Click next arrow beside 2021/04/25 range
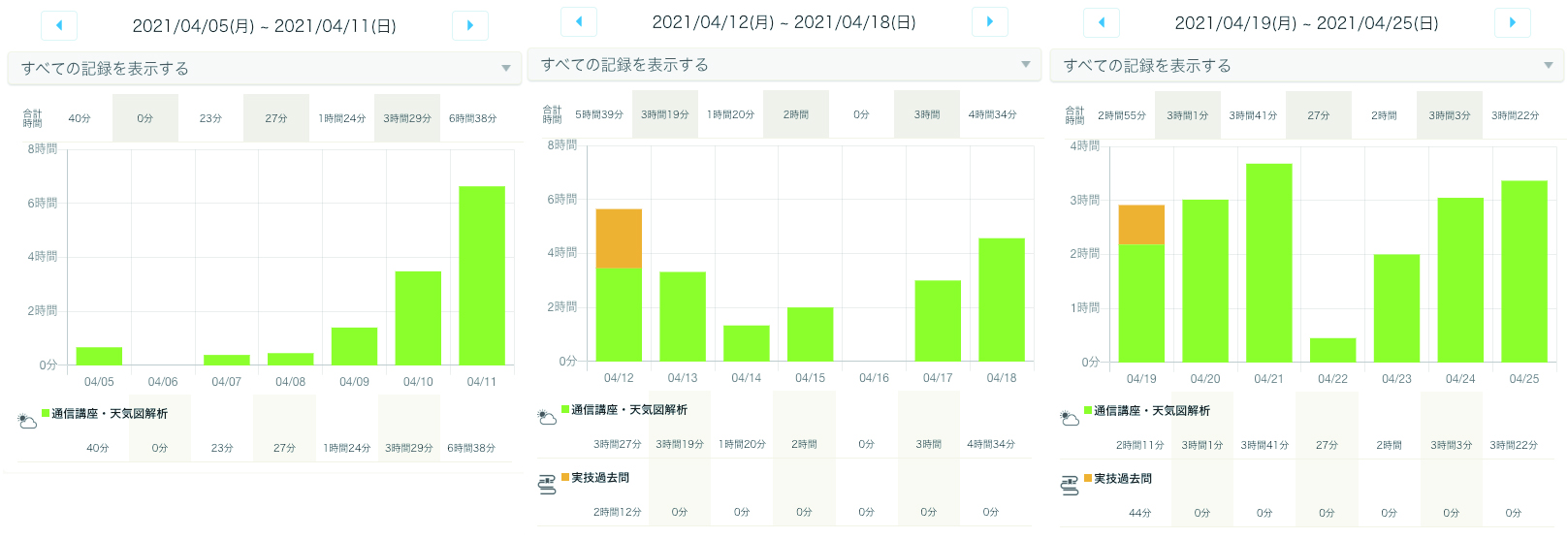Viewport: 1568px width, 539px height. [x=1513, y=22]
